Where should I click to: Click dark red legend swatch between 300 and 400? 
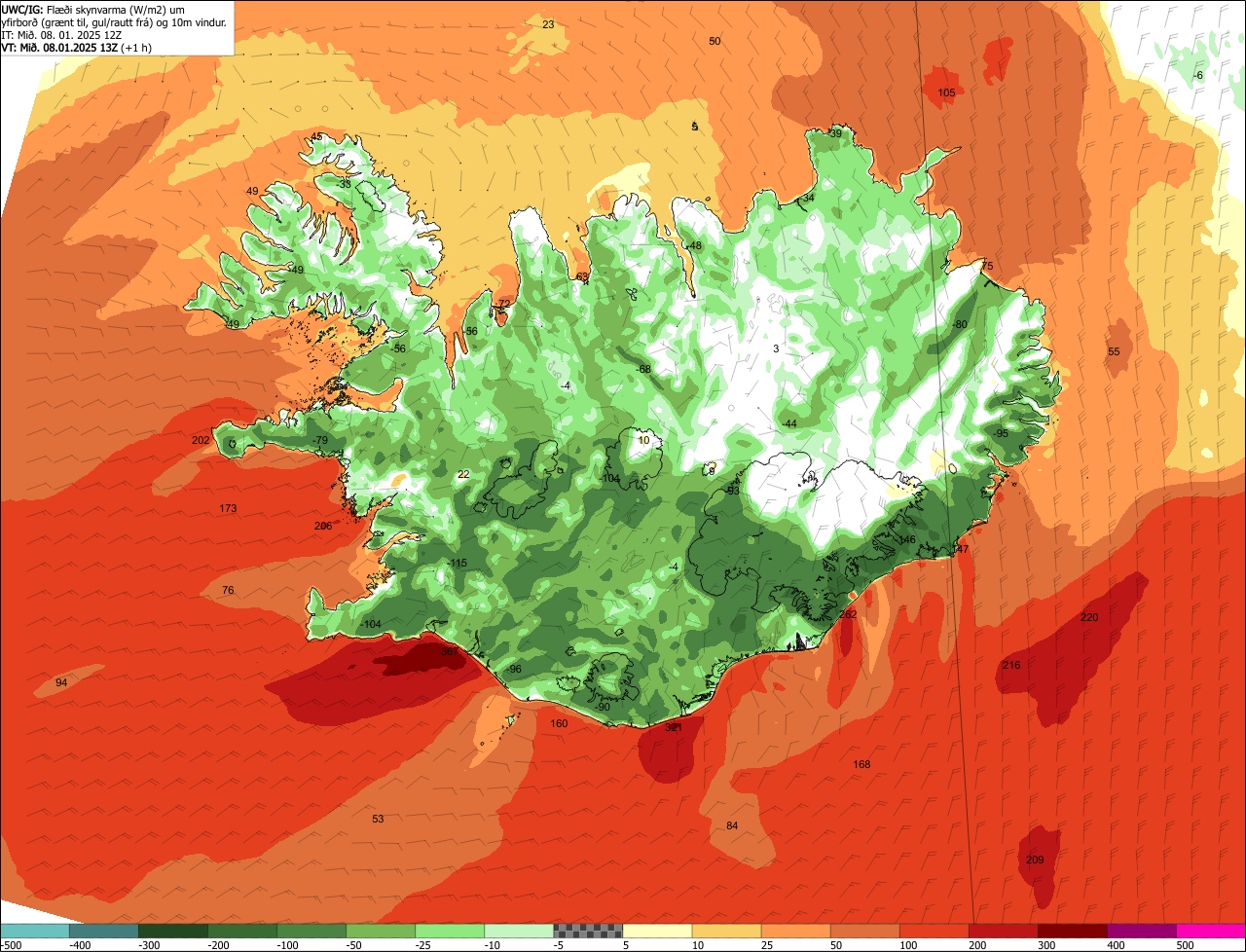pyautogui.click(x=1073, y=931)
